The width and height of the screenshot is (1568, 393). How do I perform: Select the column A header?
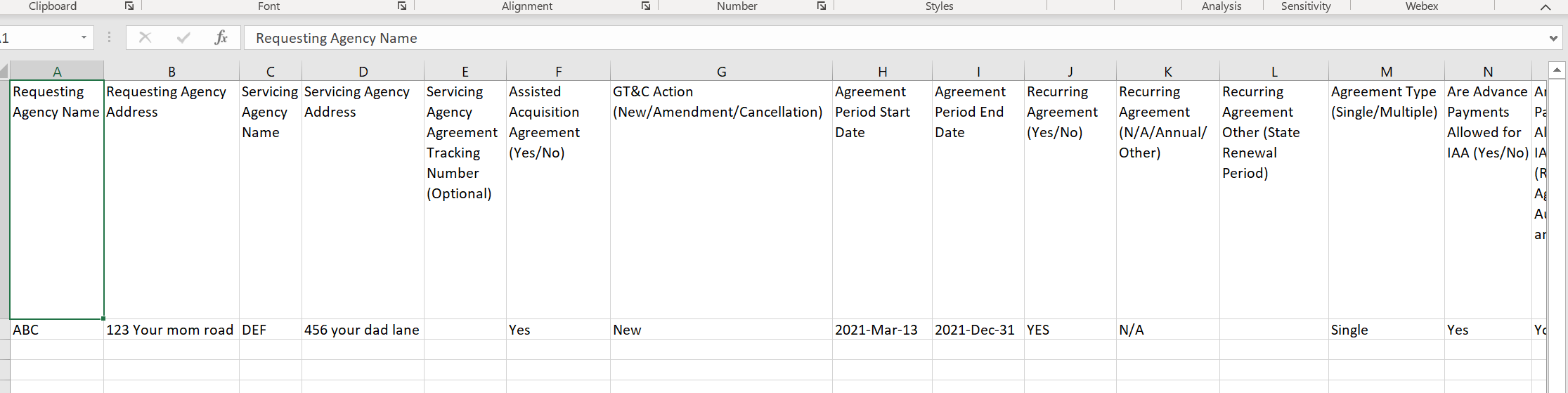[57, 71]
